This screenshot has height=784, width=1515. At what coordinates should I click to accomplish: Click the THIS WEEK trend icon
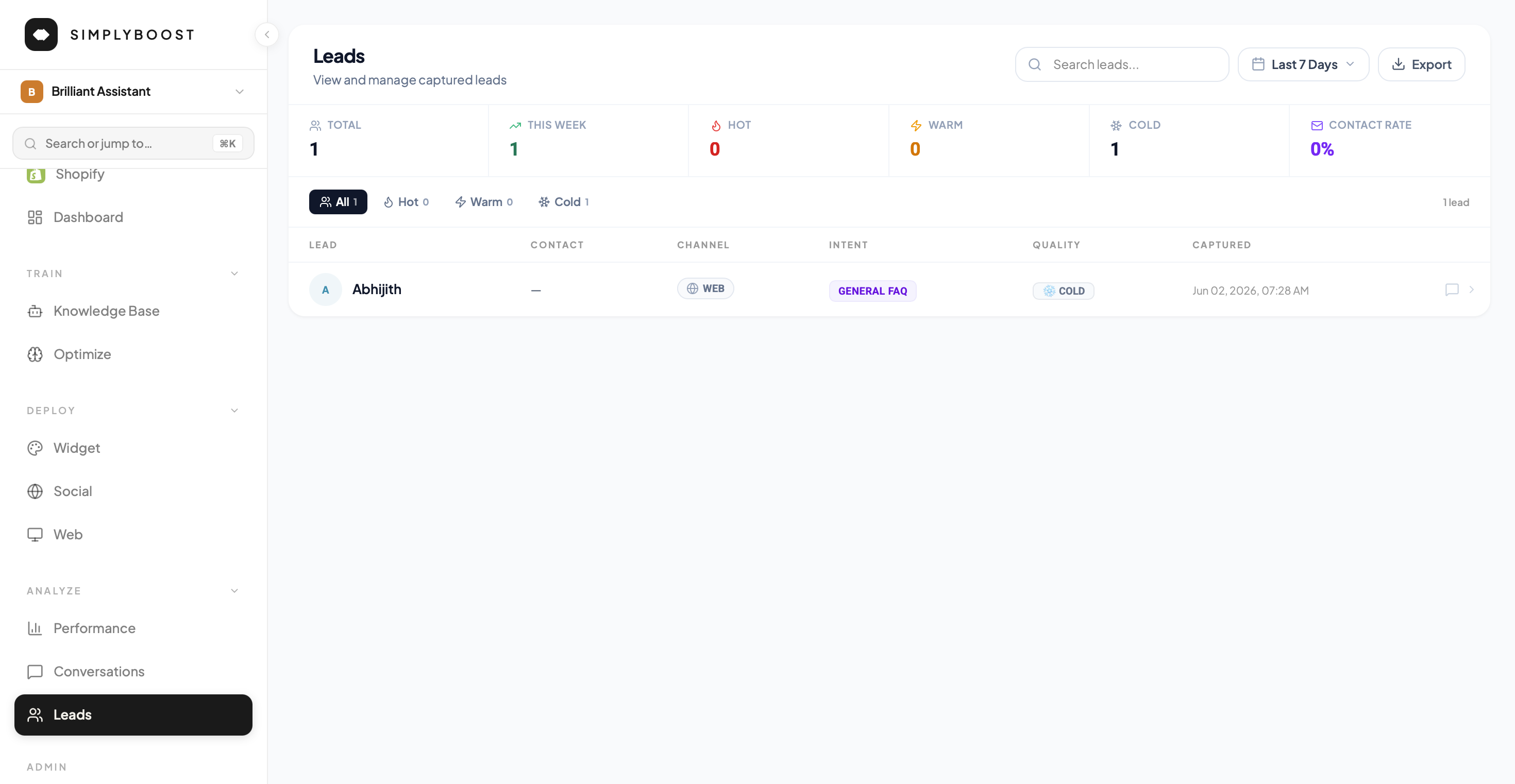[515, 126]
